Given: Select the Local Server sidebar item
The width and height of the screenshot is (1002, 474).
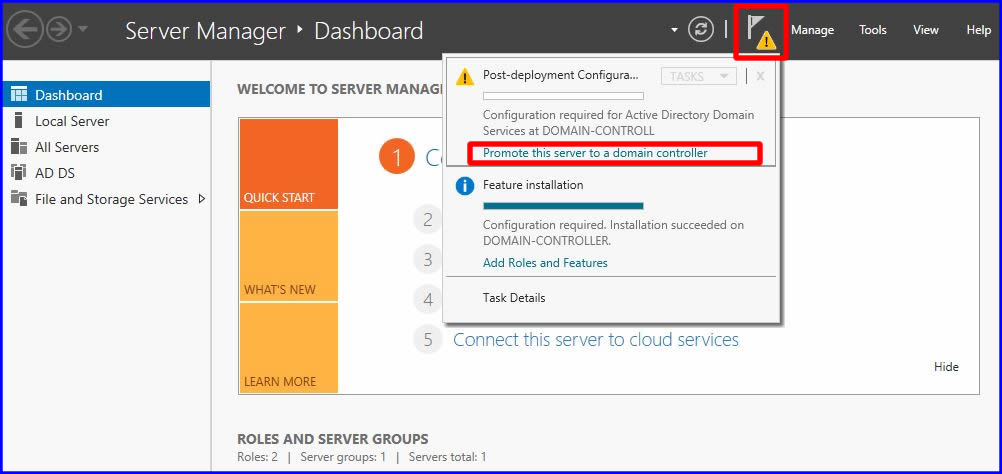Looking at the screenshot, I should pos(72,121).
